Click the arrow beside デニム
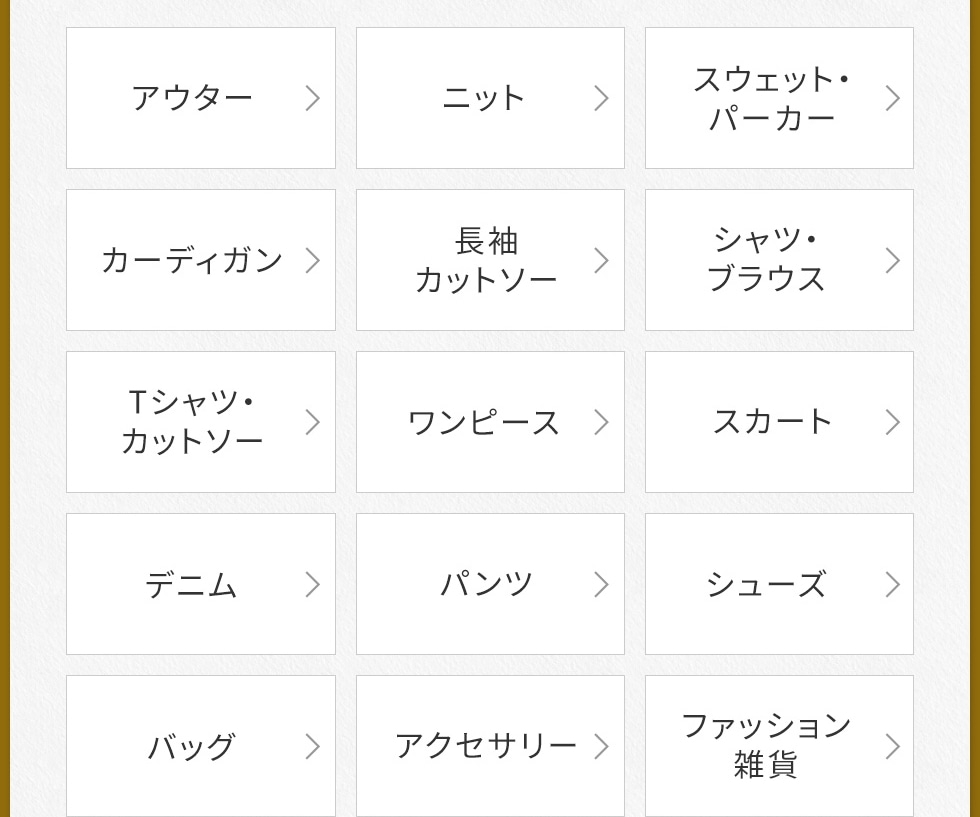The height and width of the screenshot is (817, 980). click(312, 584)
